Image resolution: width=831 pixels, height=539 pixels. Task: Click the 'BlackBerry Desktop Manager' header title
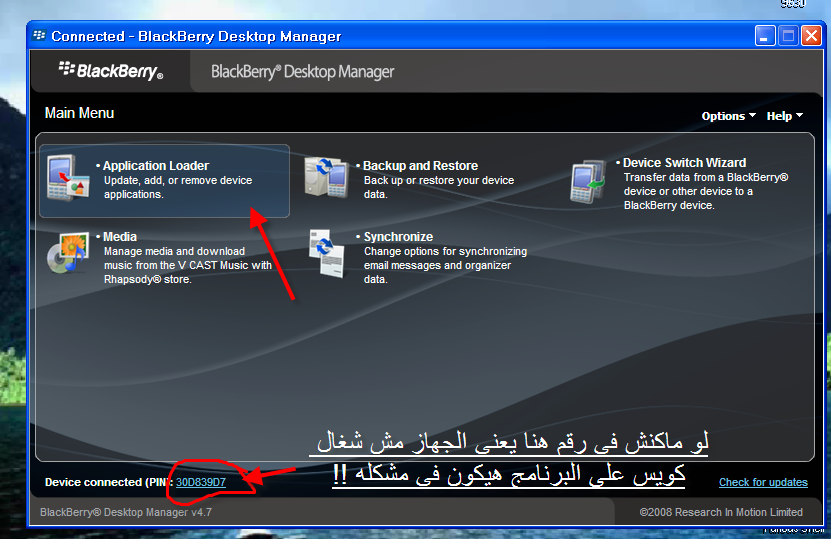pyautogui.click(x=302, y=72)
